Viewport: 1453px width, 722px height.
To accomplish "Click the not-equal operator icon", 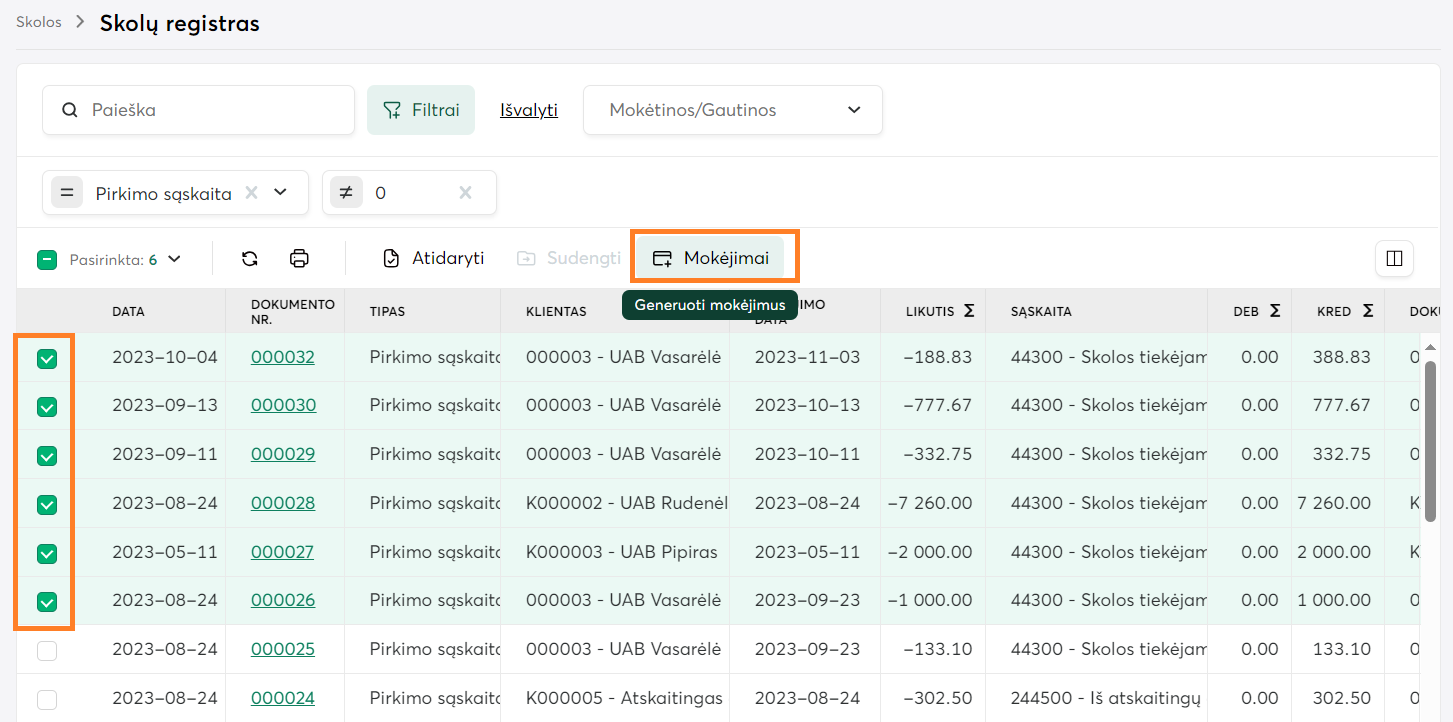I will pos(346,193).
